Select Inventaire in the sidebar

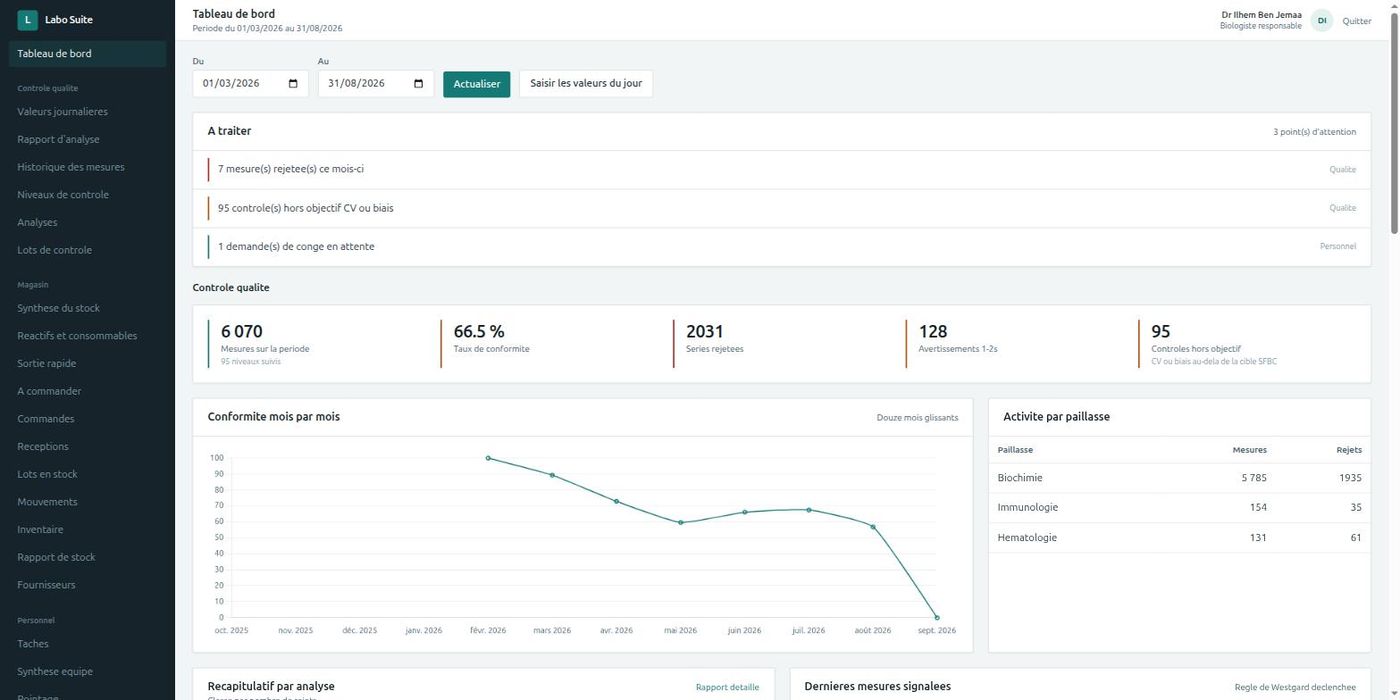tap(40, 530)
